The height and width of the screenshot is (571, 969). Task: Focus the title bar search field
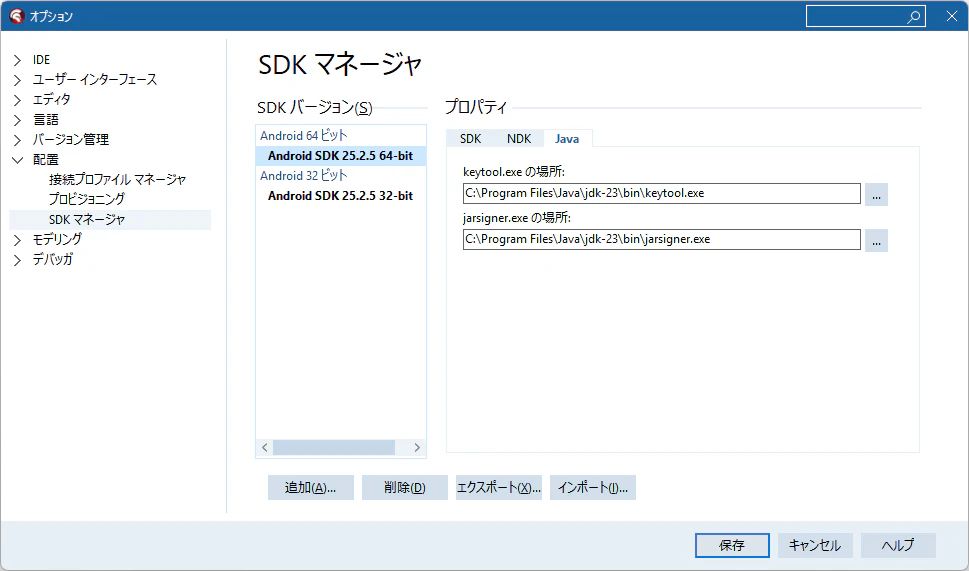coord(865,17)
